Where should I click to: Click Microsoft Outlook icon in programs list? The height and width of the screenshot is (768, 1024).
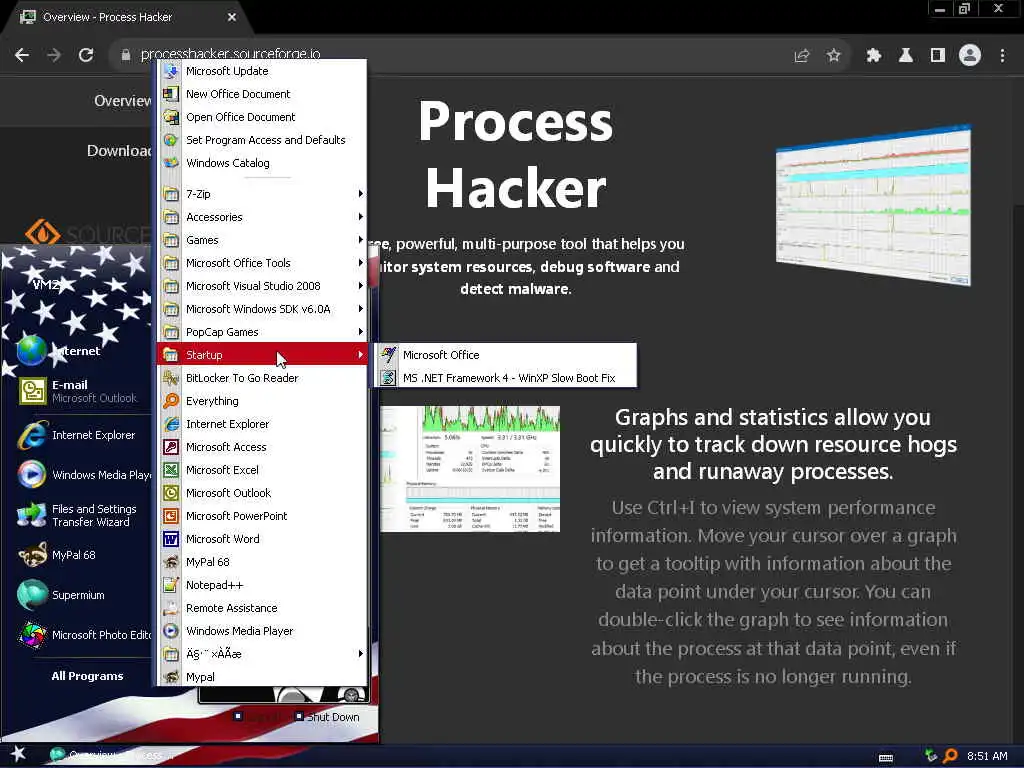(x=171, y=493)
